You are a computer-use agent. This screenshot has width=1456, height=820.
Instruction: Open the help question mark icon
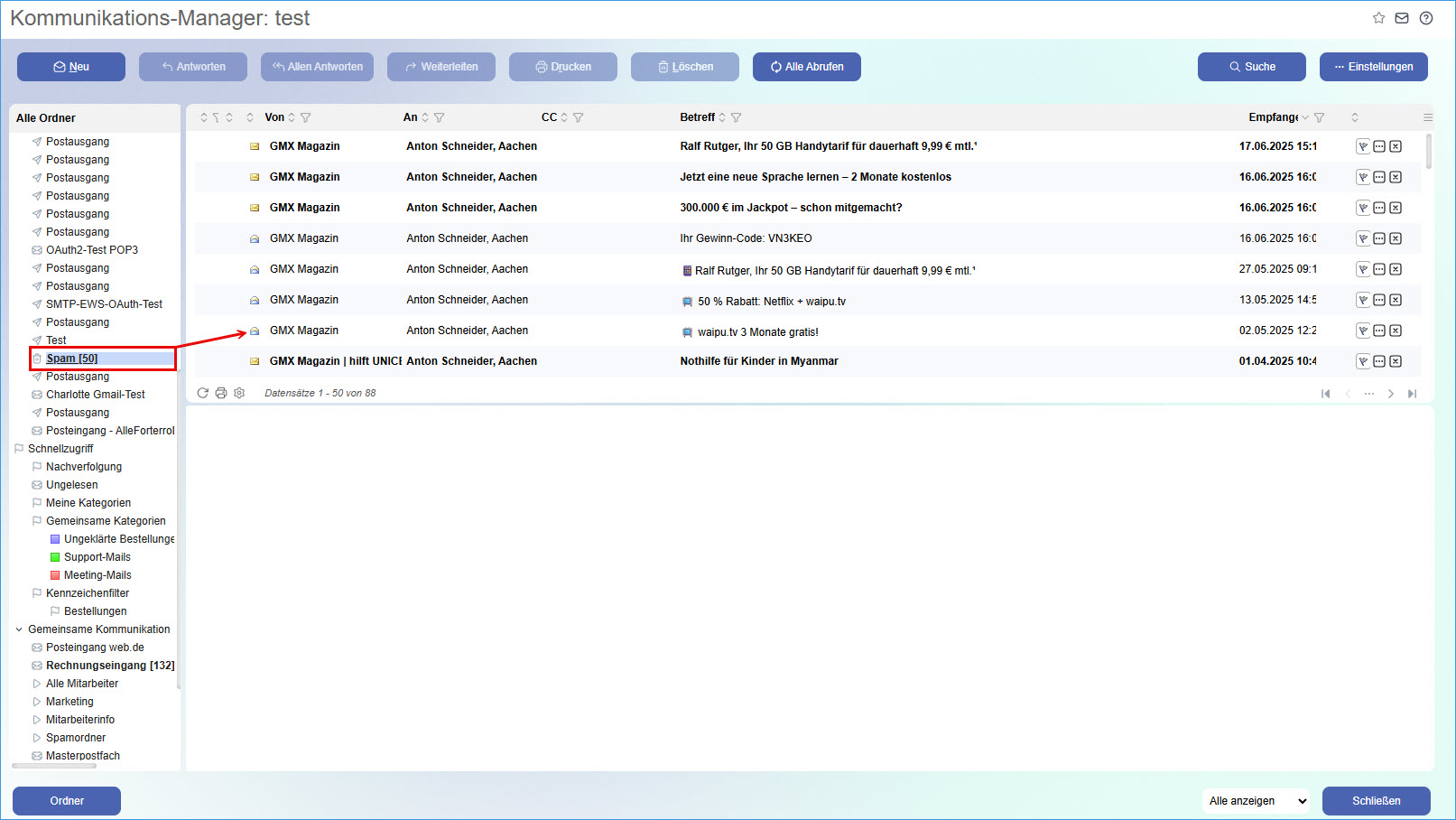[1426, 18]
